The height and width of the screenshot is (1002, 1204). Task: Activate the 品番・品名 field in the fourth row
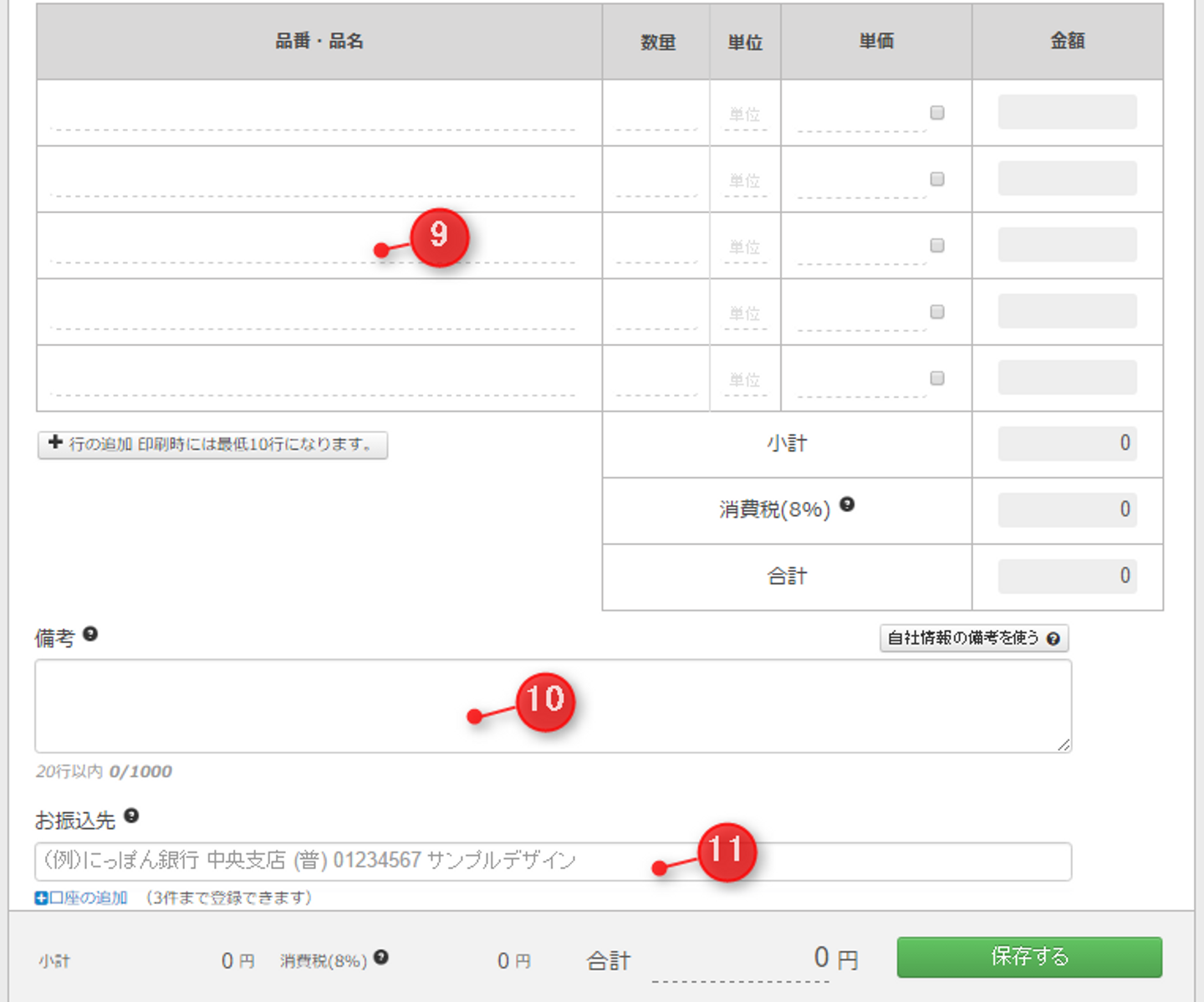click(x=313, y=314)
